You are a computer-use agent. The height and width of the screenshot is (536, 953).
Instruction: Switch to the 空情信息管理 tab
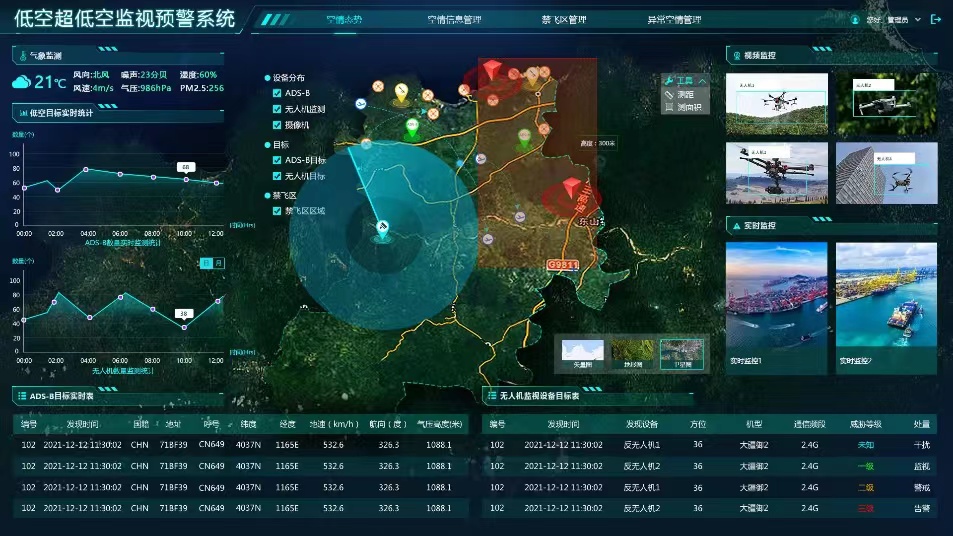(453, 19)
